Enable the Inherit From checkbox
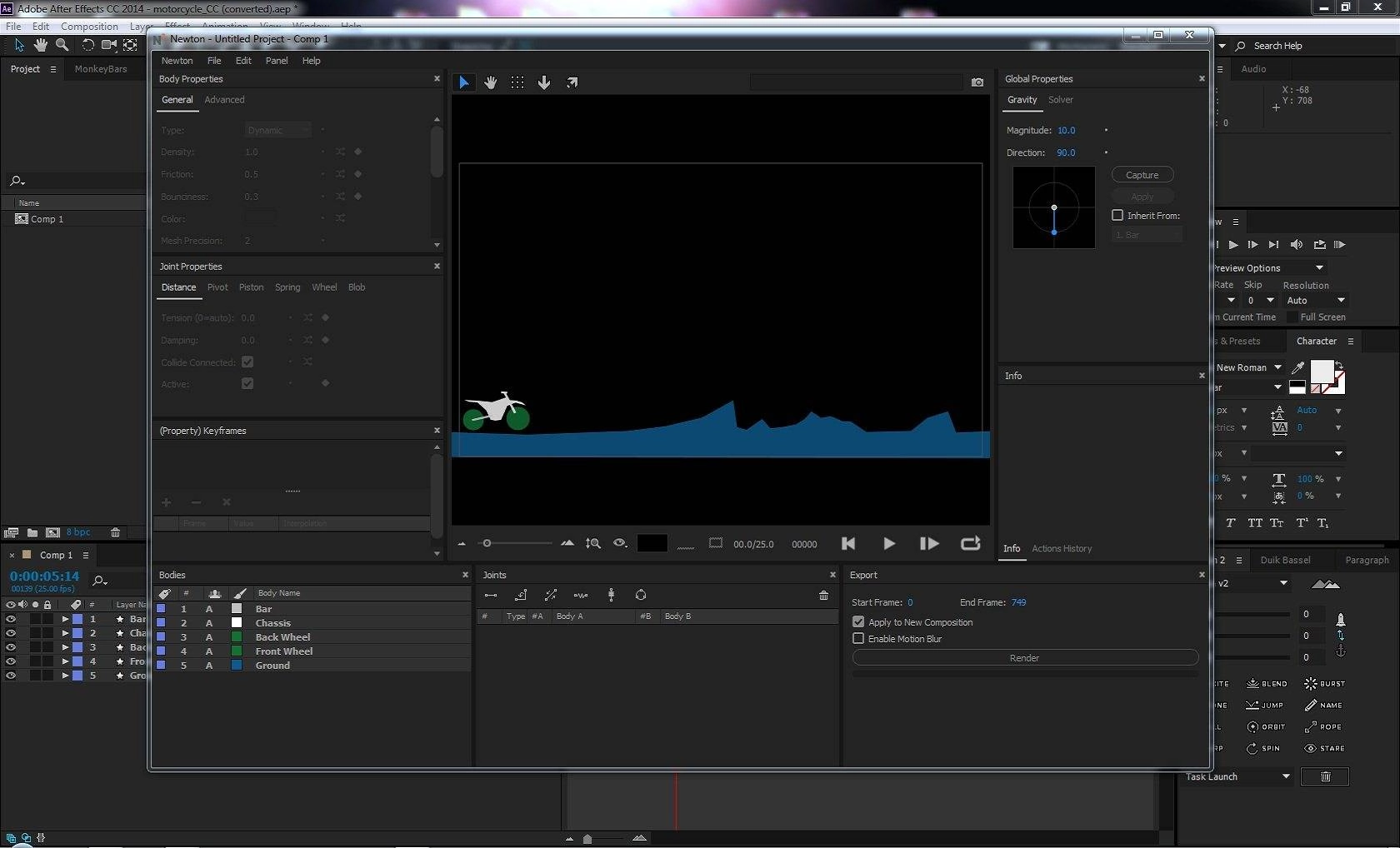This screenshot has width=1400, height=848. point(1117,215)
